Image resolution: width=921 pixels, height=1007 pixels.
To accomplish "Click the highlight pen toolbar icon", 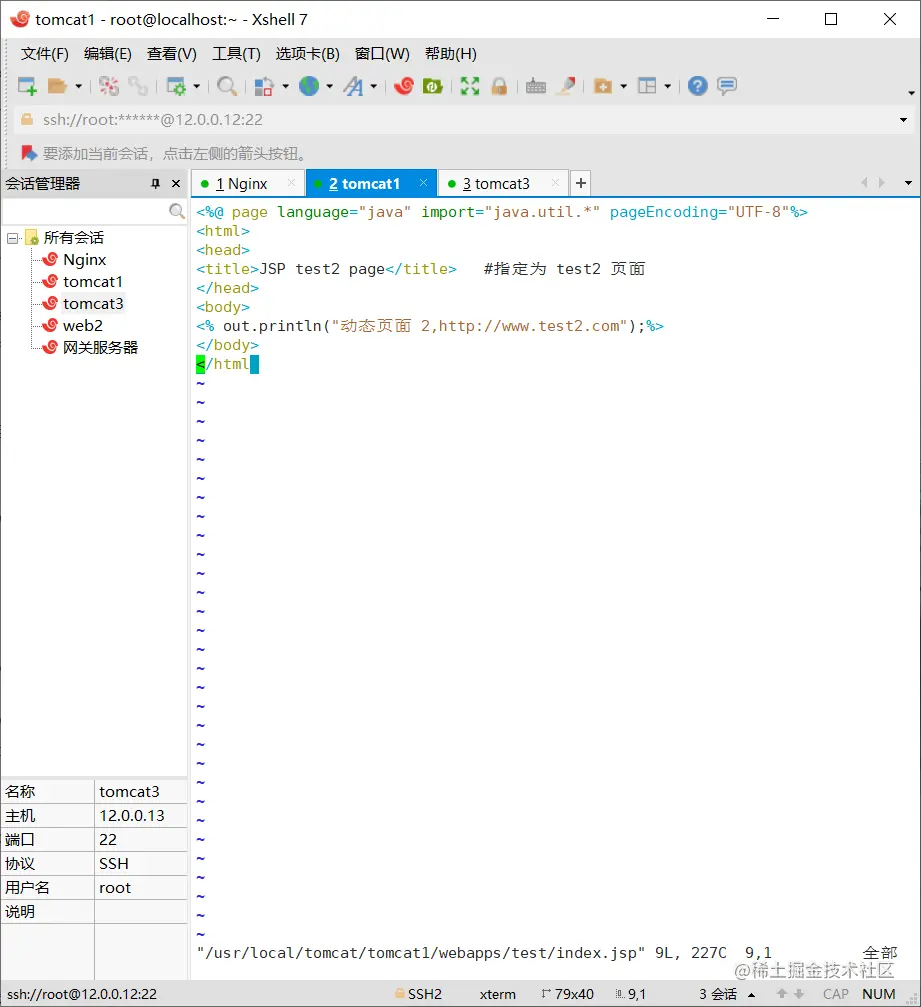I will tap(566, 85).
